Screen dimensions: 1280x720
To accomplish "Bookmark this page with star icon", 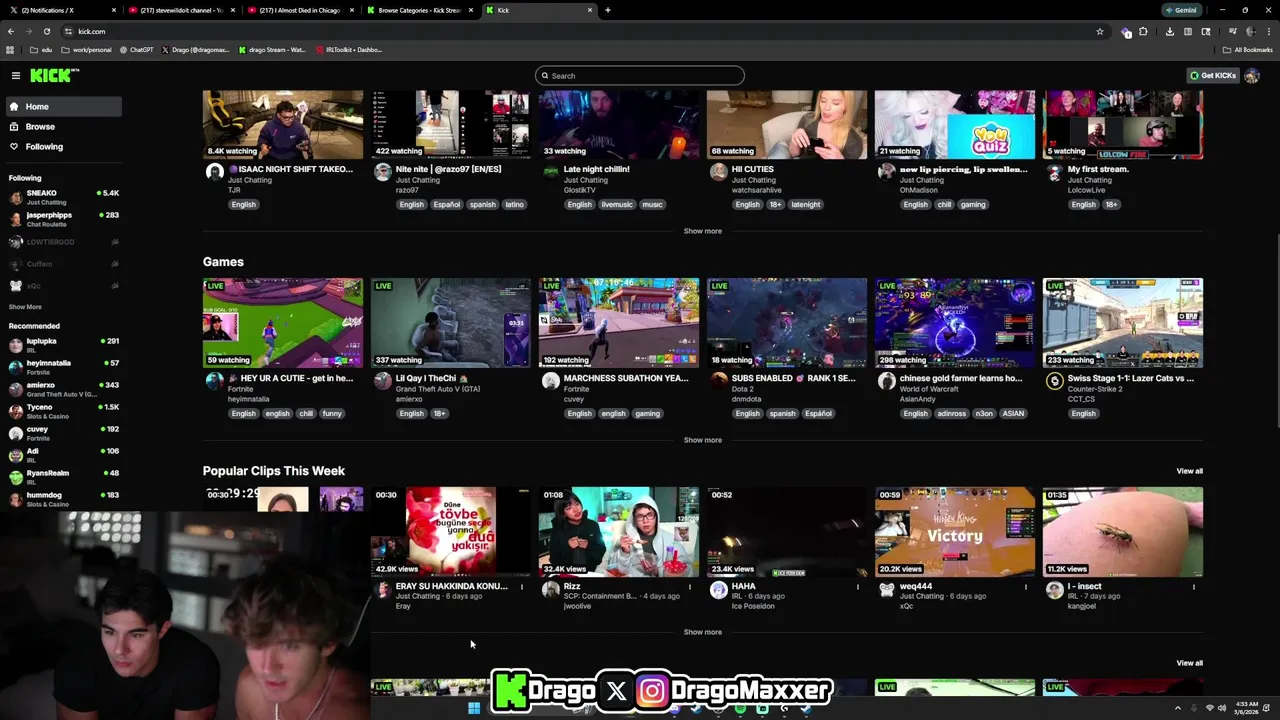I will (x=1100, y=31).
